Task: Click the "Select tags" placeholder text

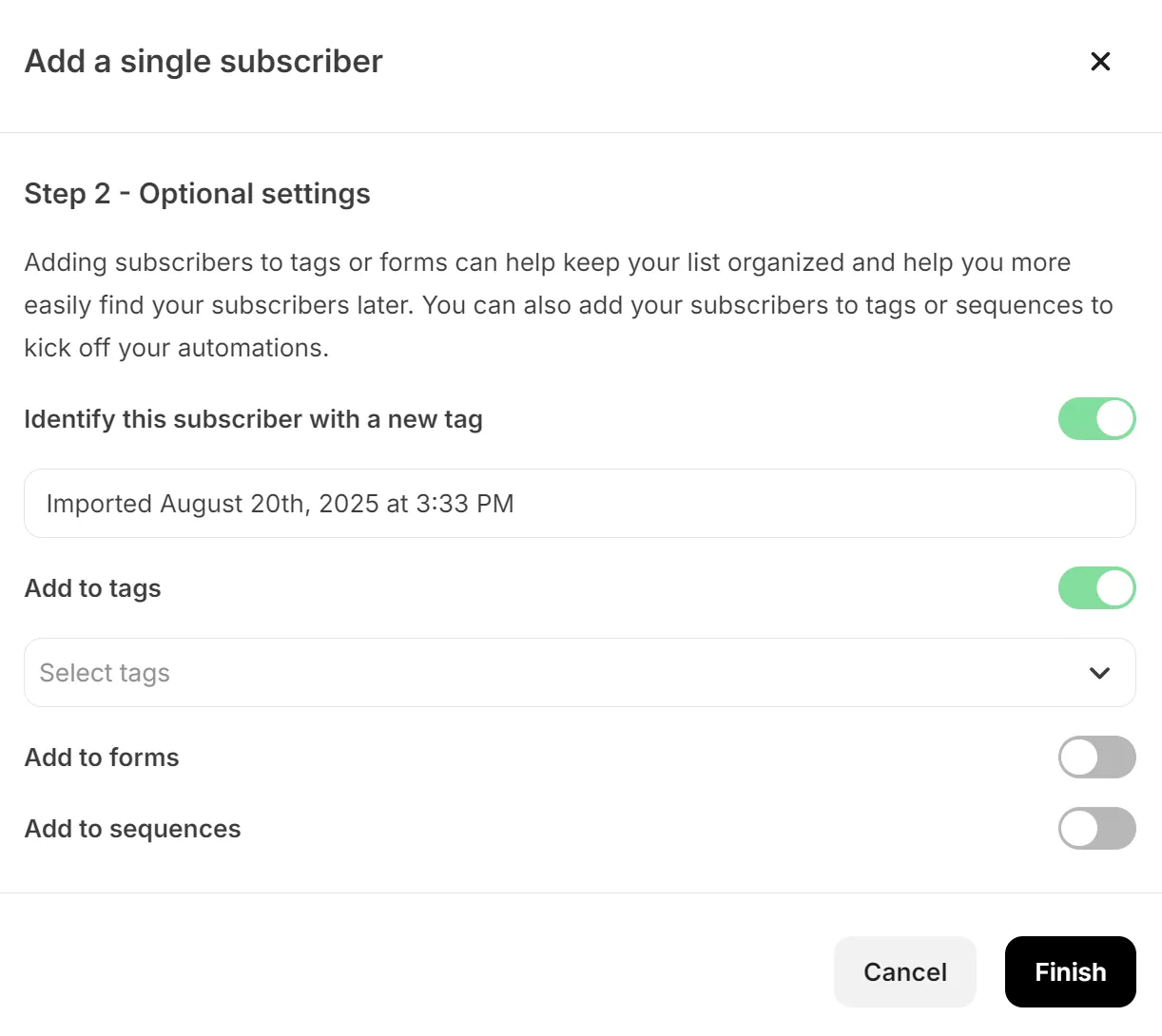Action: click(x=105, y=673)
